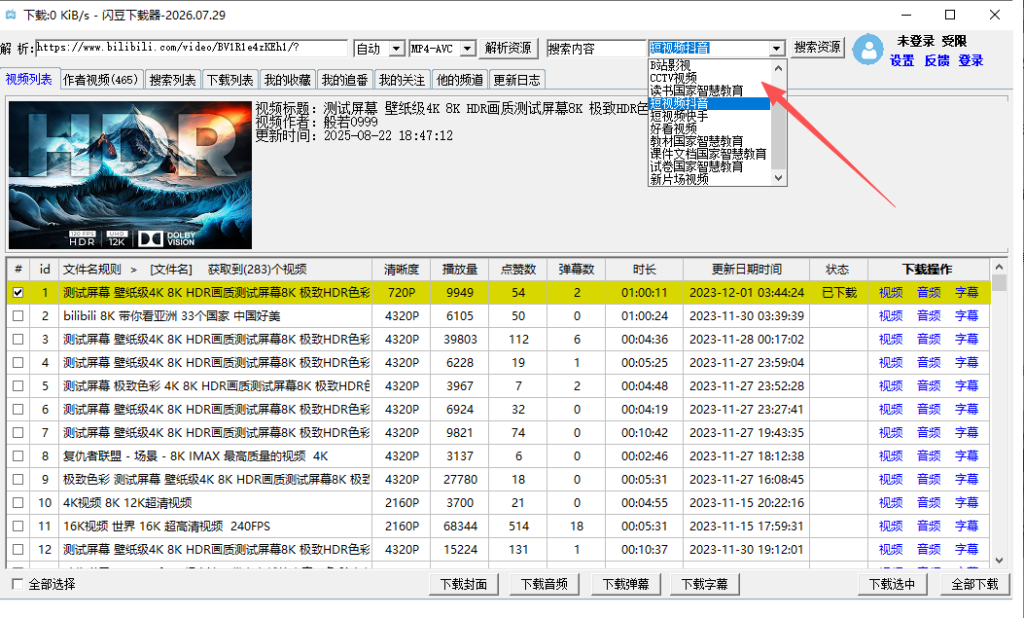Select checkbox of row 5
Viewport: 1024px width, 618px height.
(x=18, y=386)
